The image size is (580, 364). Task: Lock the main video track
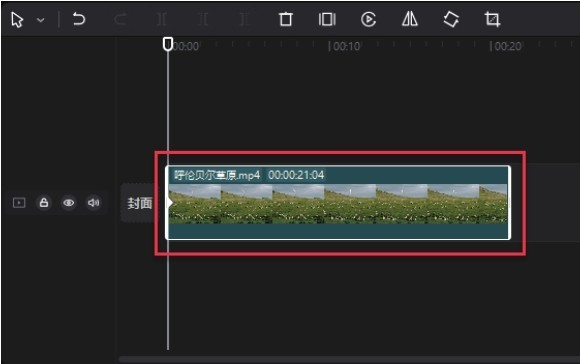click(x=44, y=203)
